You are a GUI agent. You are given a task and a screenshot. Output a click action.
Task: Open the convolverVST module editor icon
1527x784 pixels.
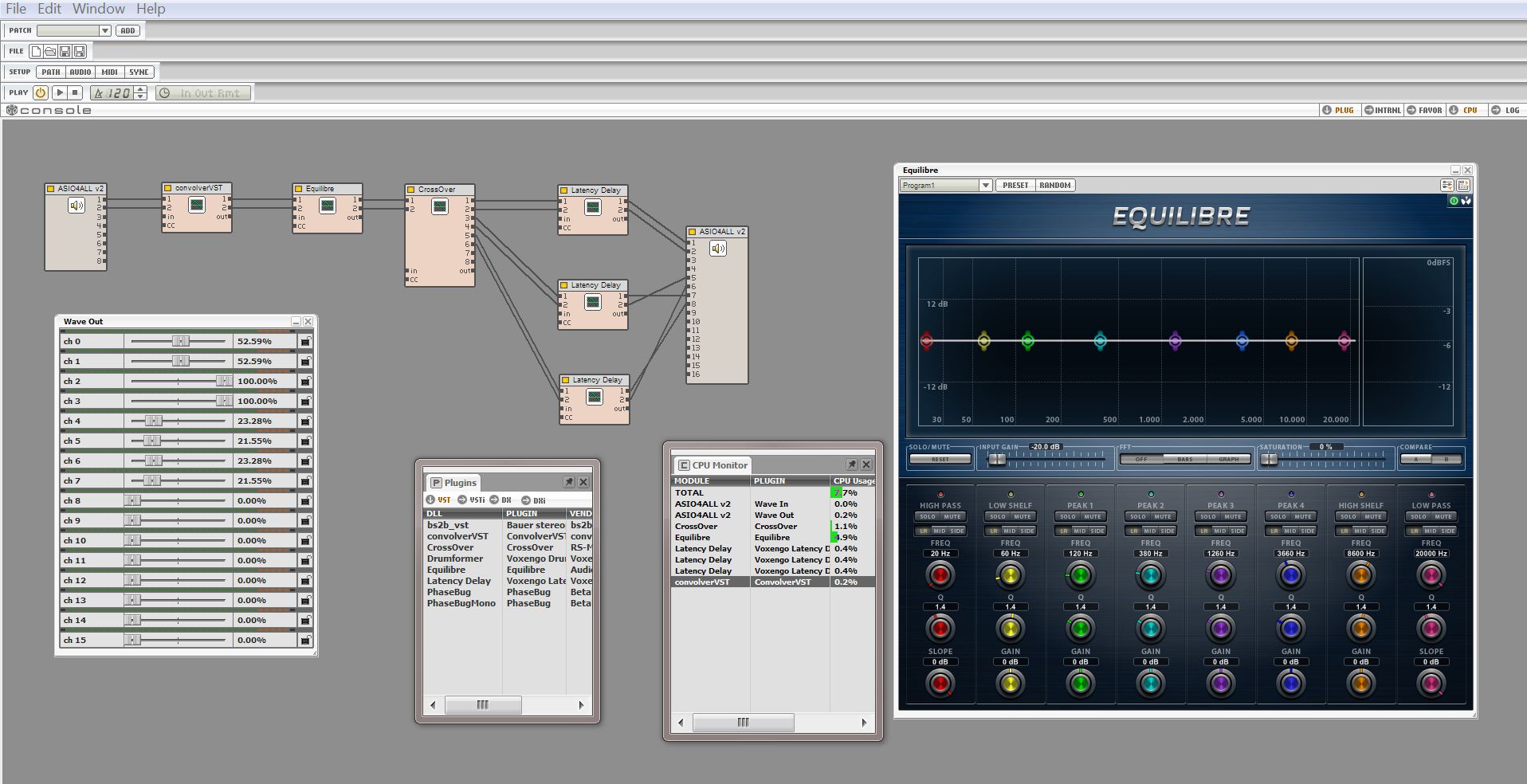[x=197, y=206]
